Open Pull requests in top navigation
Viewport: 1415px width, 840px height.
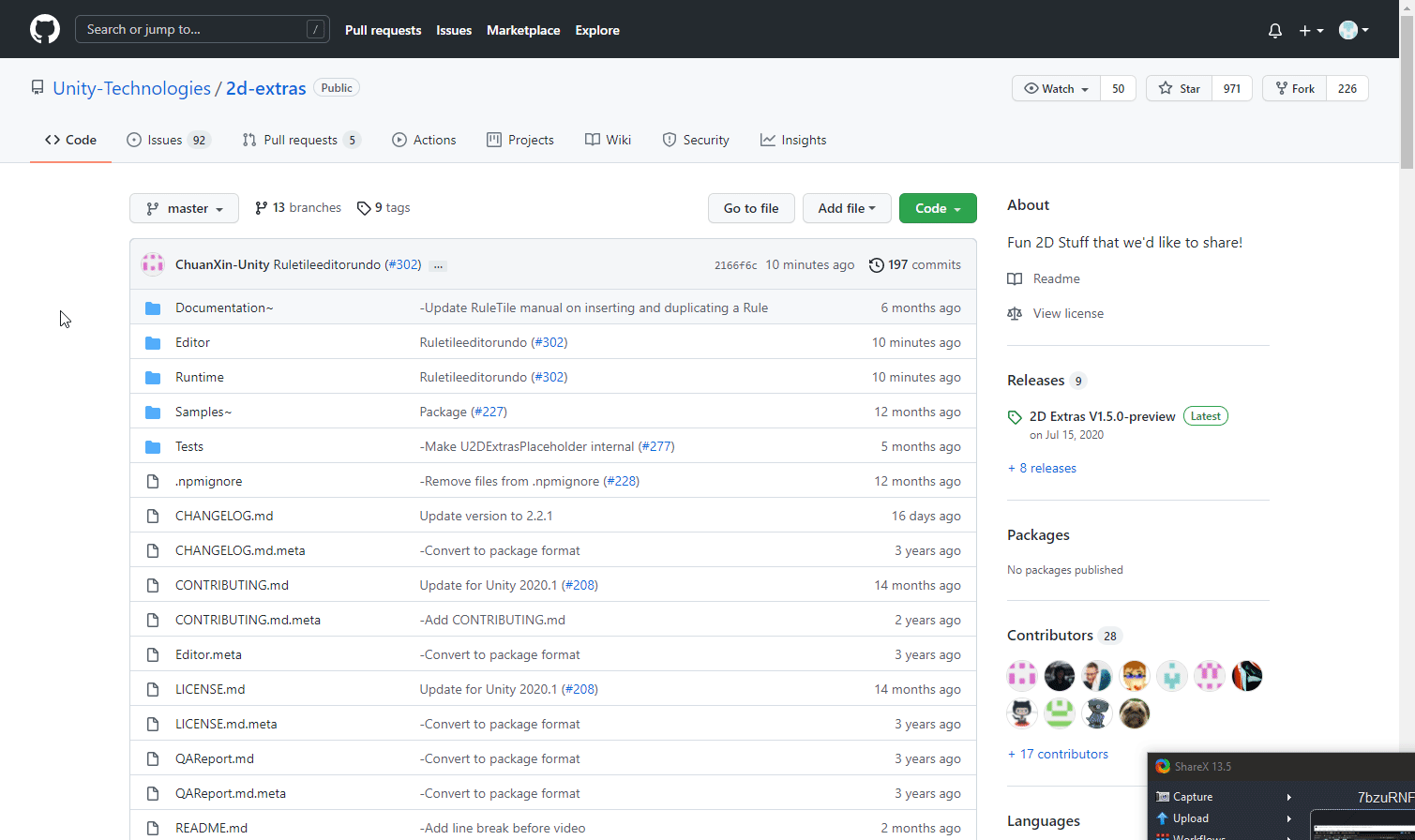pyautogui.click(x=383, y=30)
